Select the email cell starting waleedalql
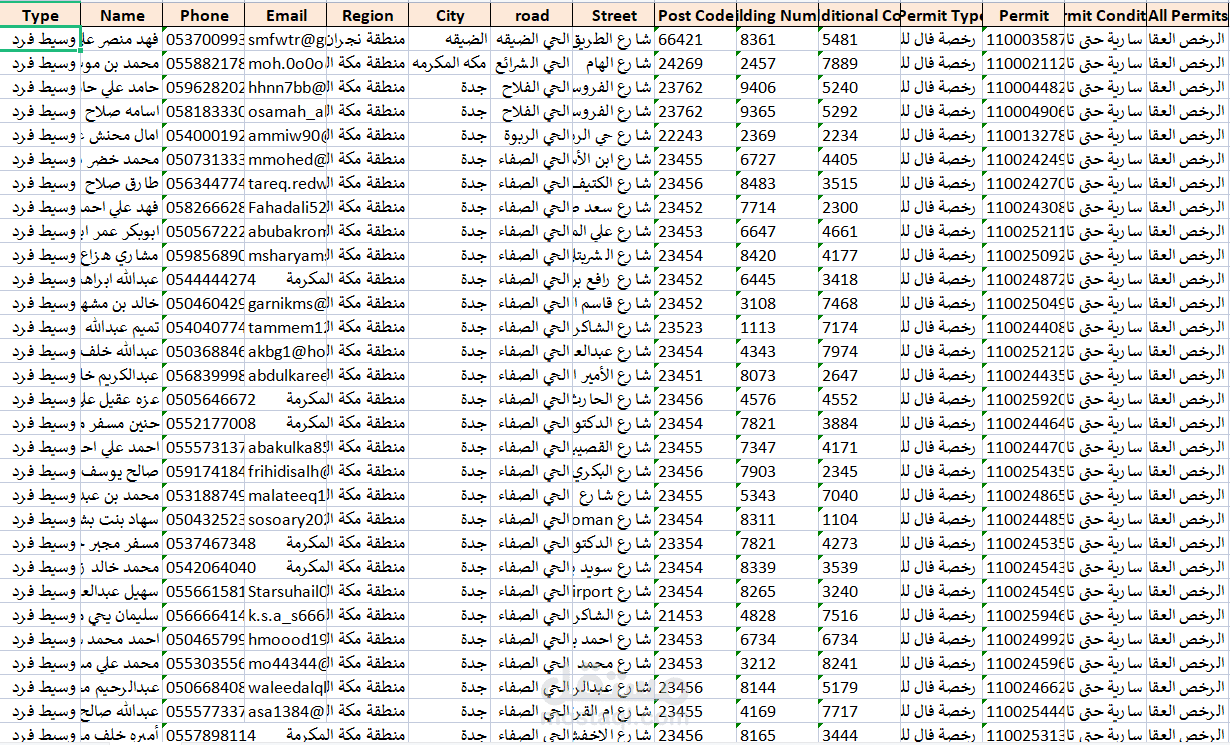Screen dimensions: 1230x745 pyautogui.click(x=286, y=687)
